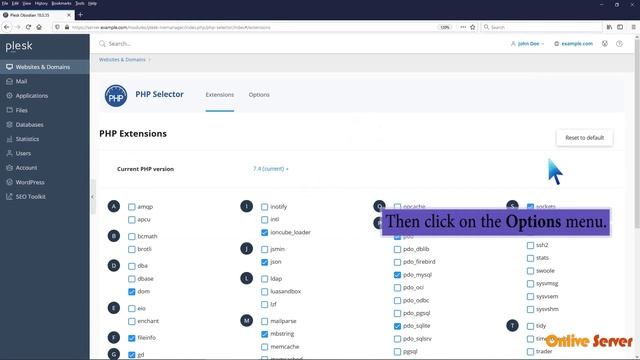
Task: Click the browser back arrow
Action: coord(7,27)
